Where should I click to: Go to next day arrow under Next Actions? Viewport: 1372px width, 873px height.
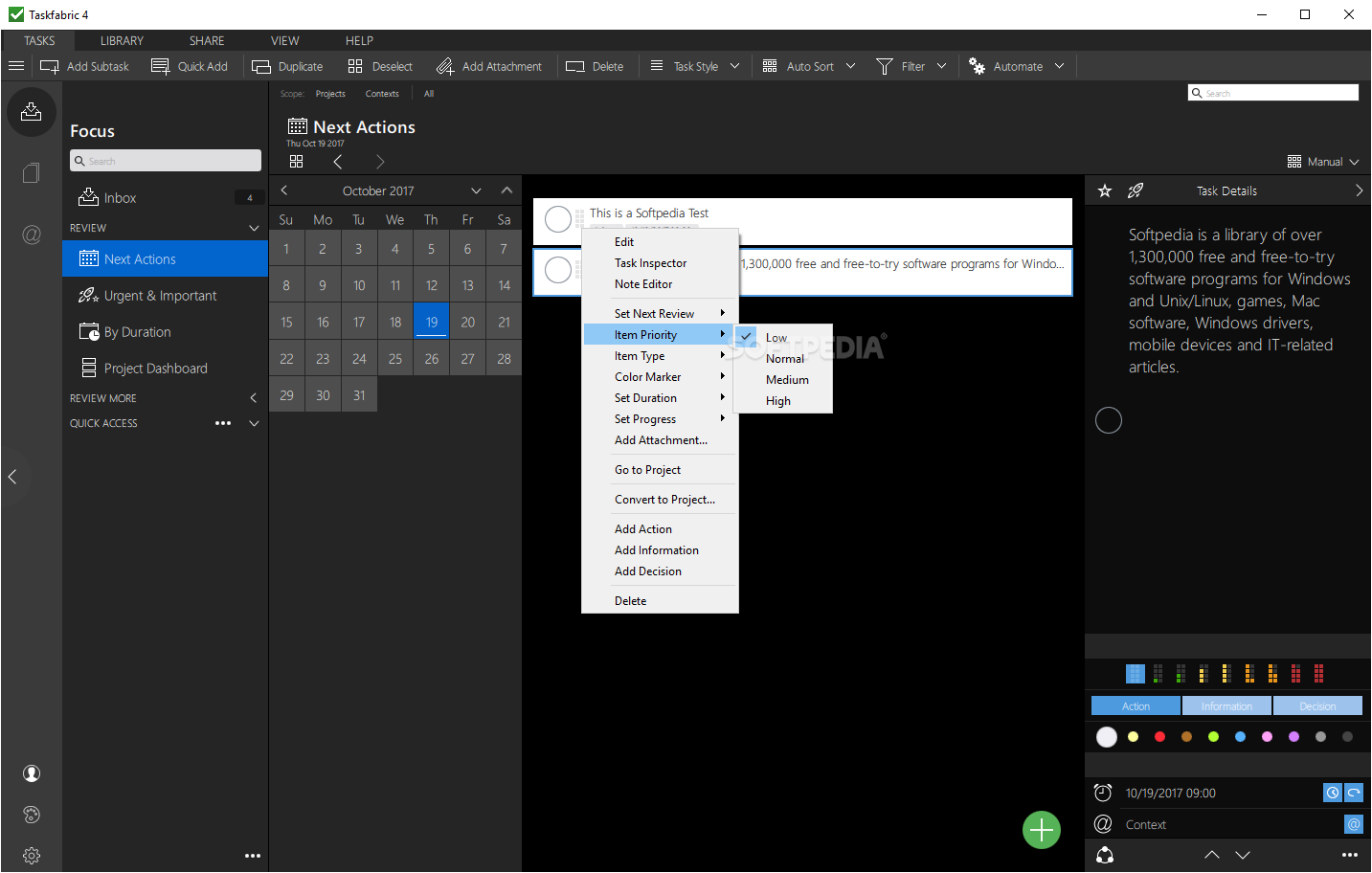click(380, 162)
